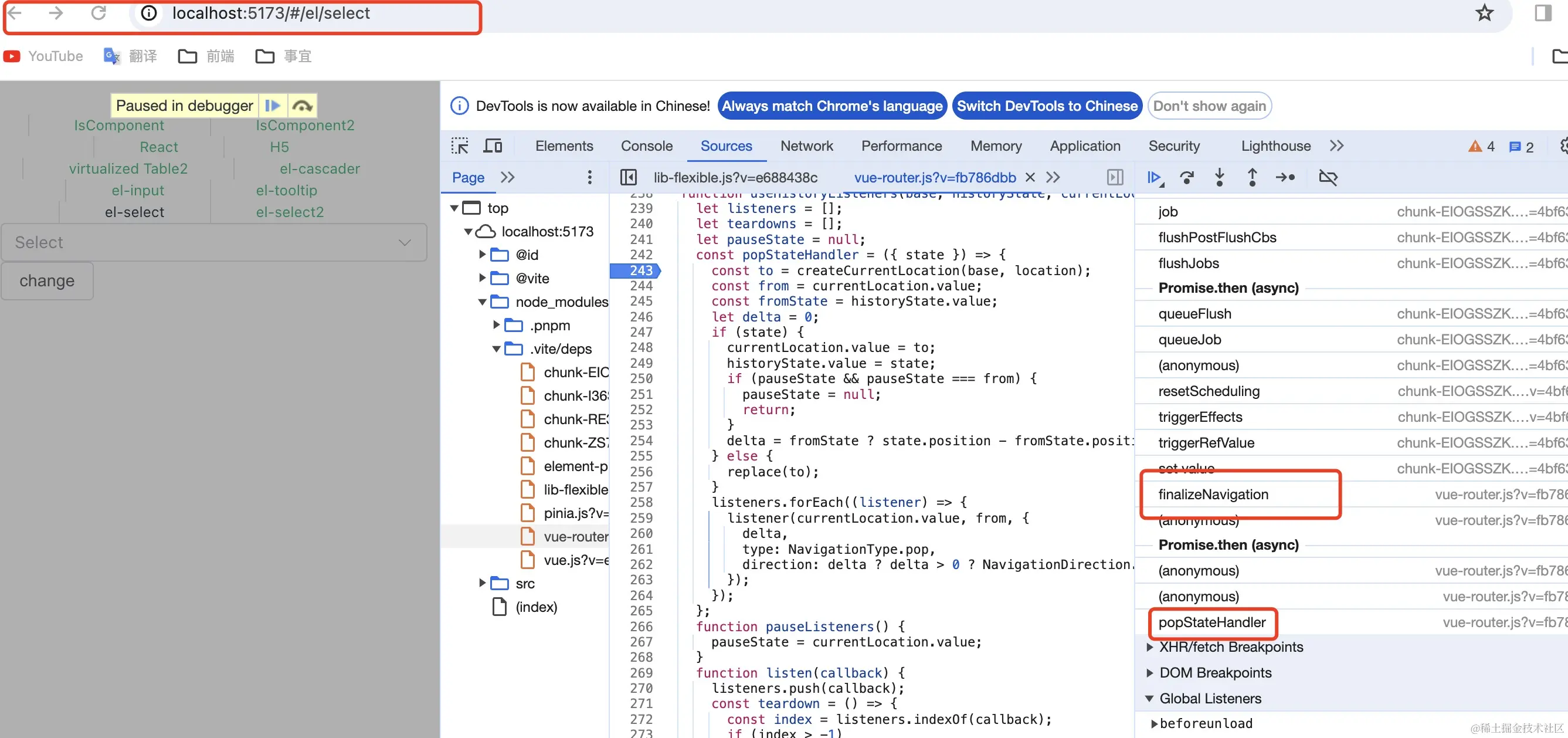This screenshot has width=1568, height=738.
Task: Open the Select dropdown on page
Action: (x=213, y=242)
